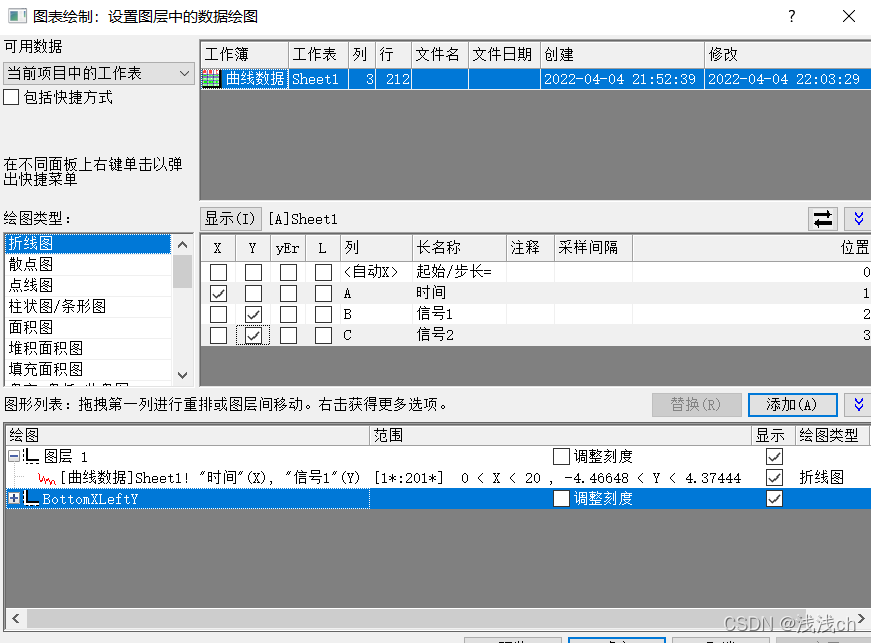This screenshot has width=871, height=643.
Task: Click the red curve plot icon
Action: (47, 478)
